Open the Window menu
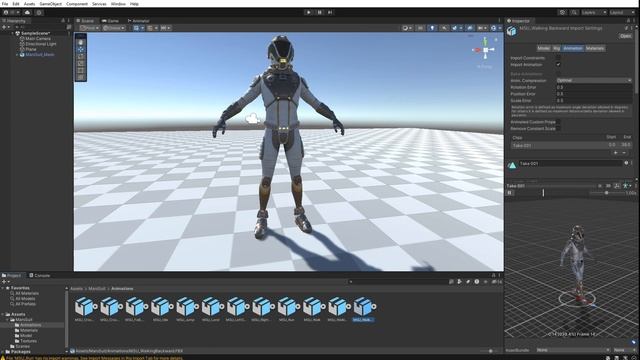640x360 pixels. click(118, 4)
